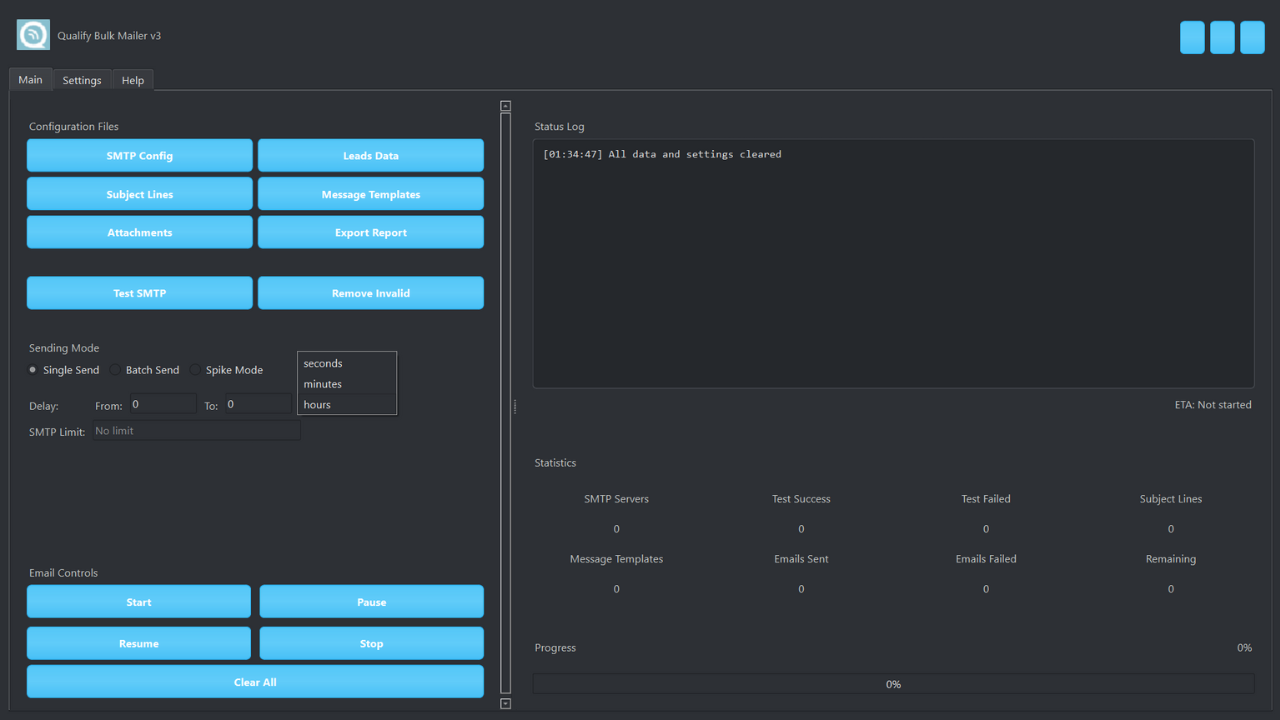
Task: Click the scroll up arrow of the left panel
Action: pos(506,105)
